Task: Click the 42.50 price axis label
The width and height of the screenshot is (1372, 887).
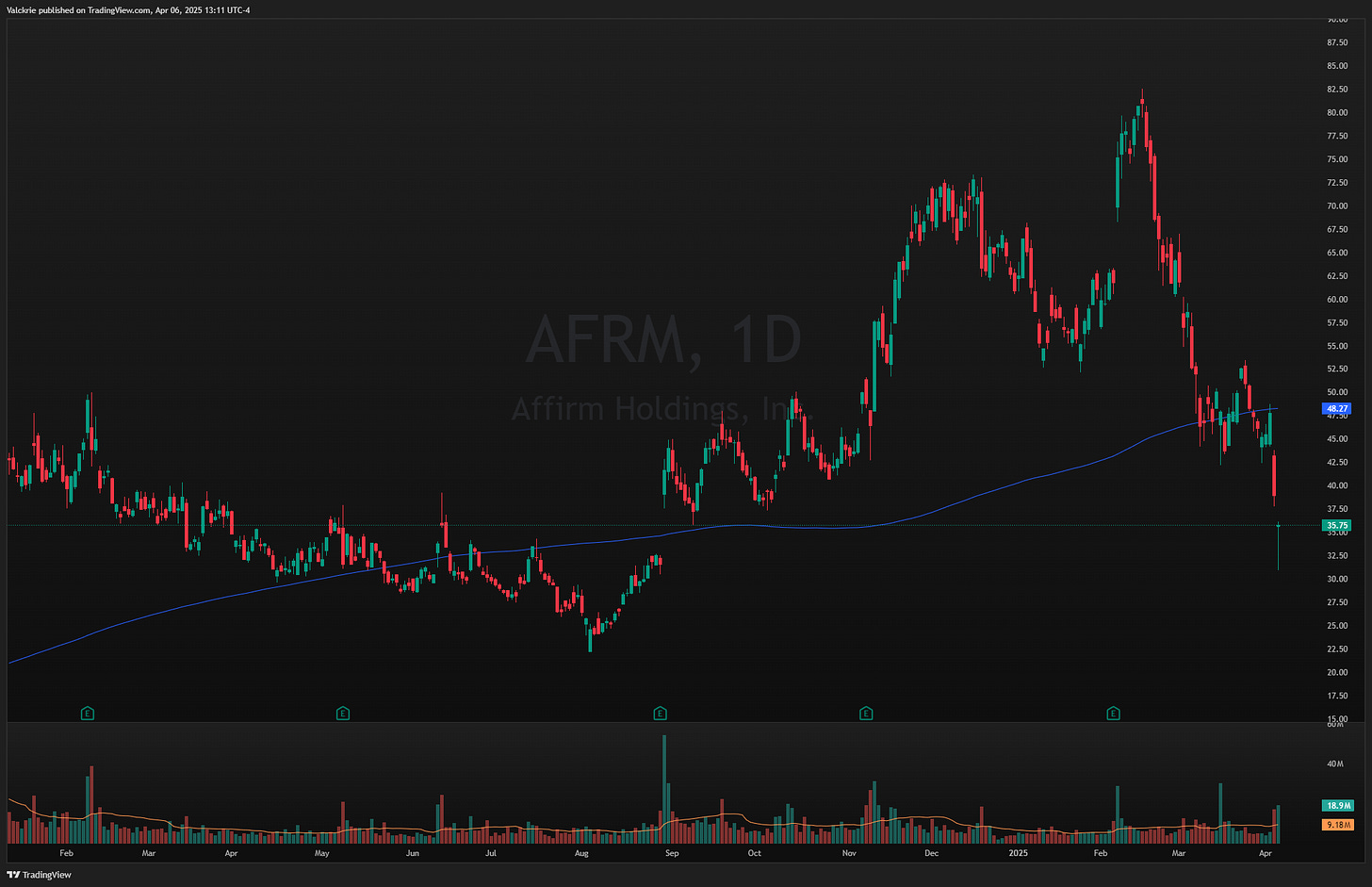Action: 1337,463
